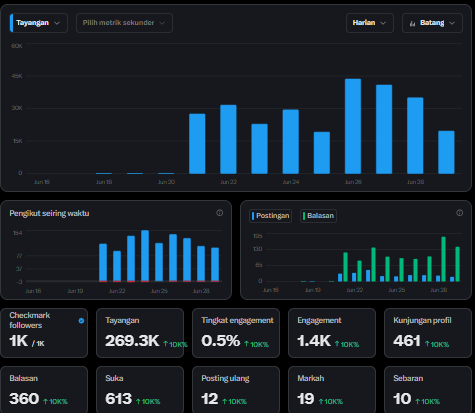475x413 pixels.
Task: Click the 10K% increase indicator on Sebaran card
Action: 427,402
